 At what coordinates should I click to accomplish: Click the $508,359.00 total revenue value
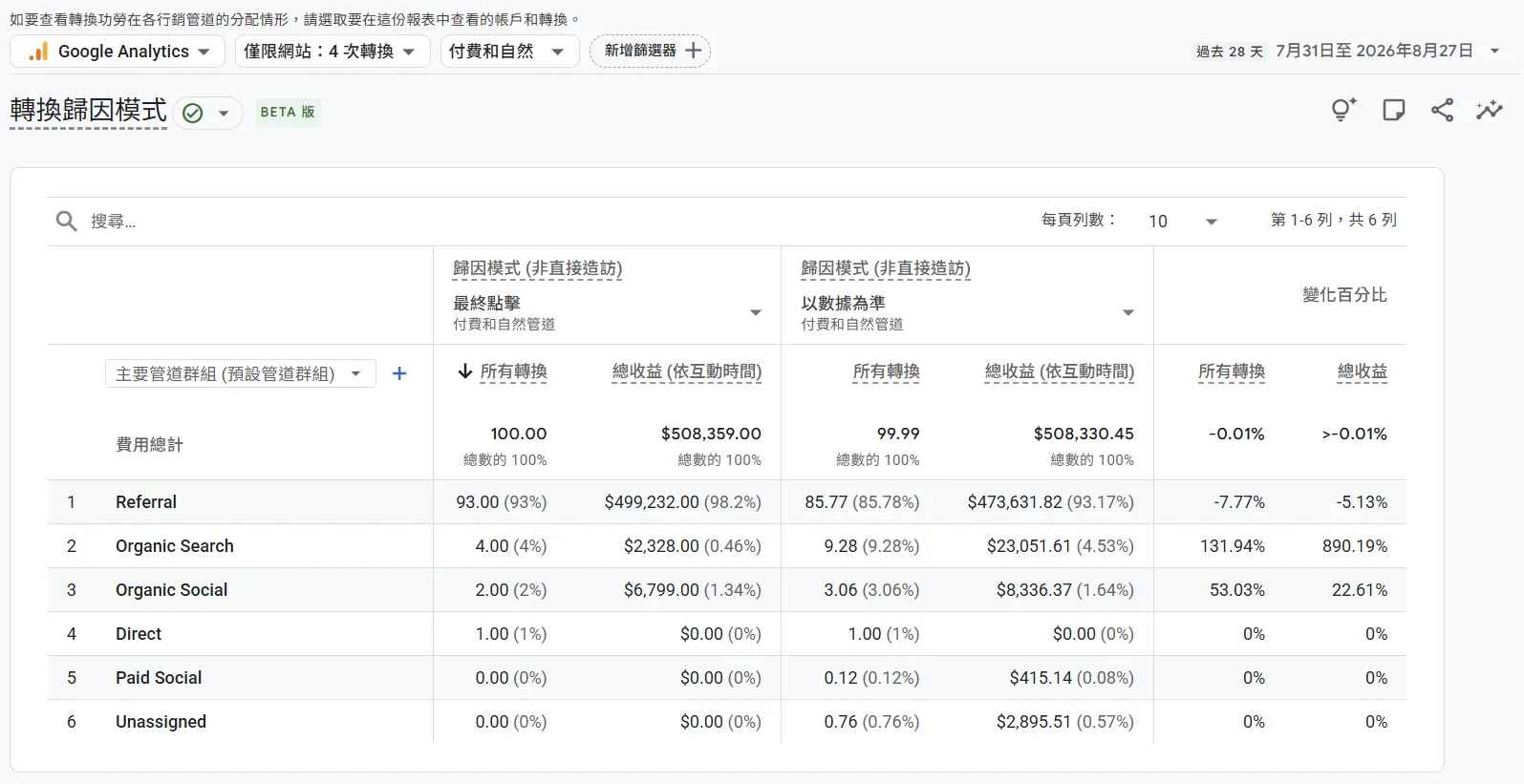[711, 434]
